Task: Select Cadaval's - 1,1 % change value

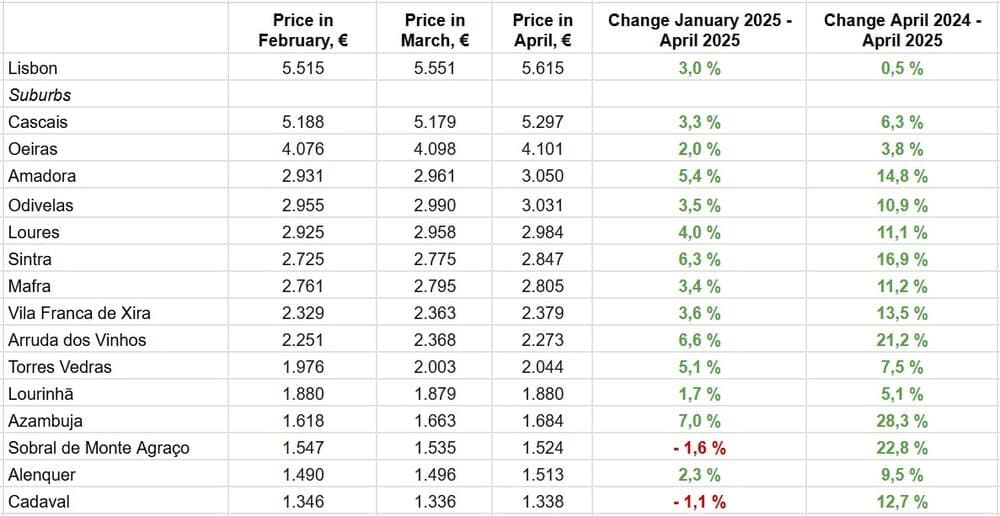Action: click(699, 502)
